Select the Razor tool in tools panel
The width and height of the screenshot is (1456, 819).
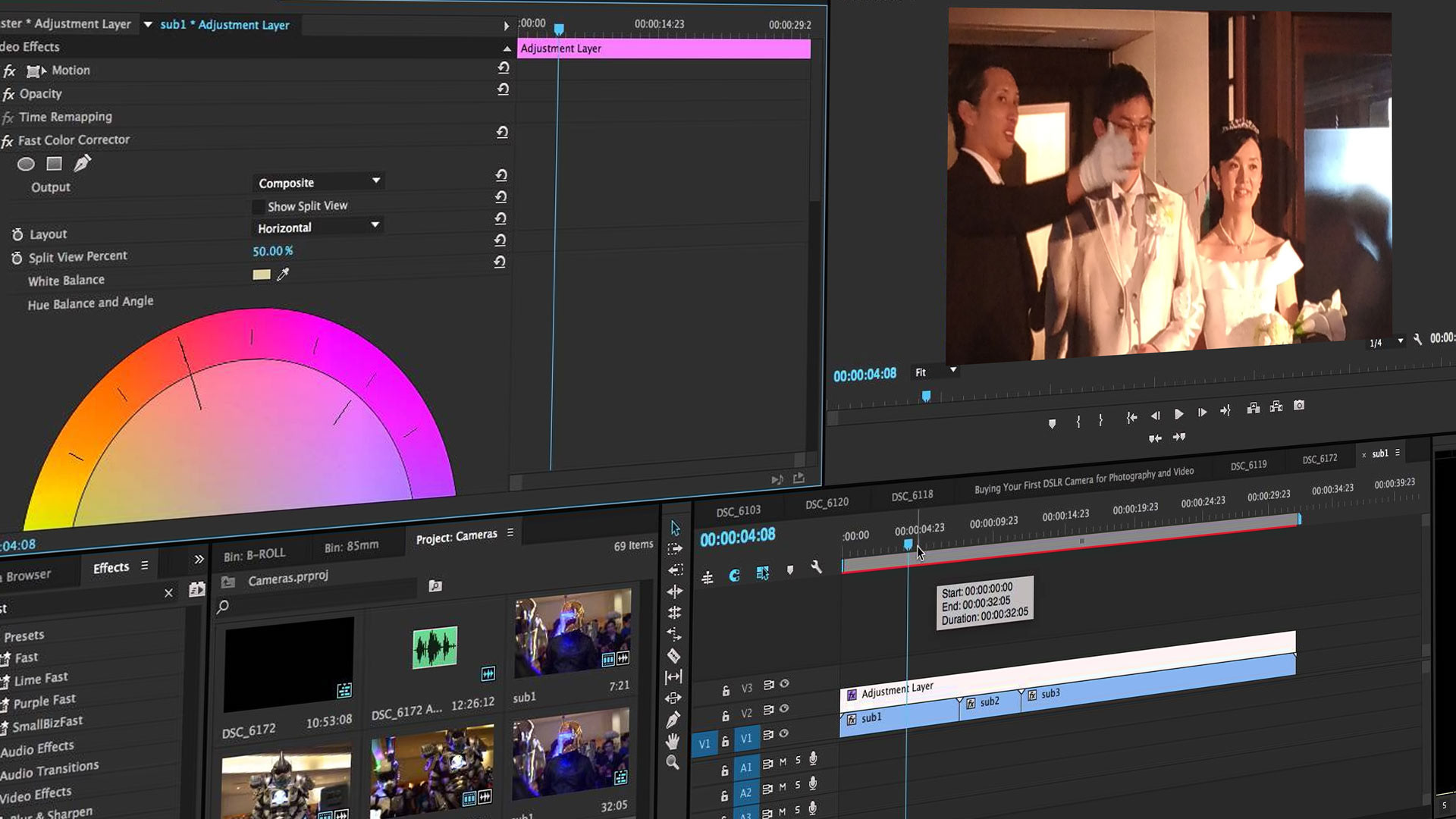[673, 656]
